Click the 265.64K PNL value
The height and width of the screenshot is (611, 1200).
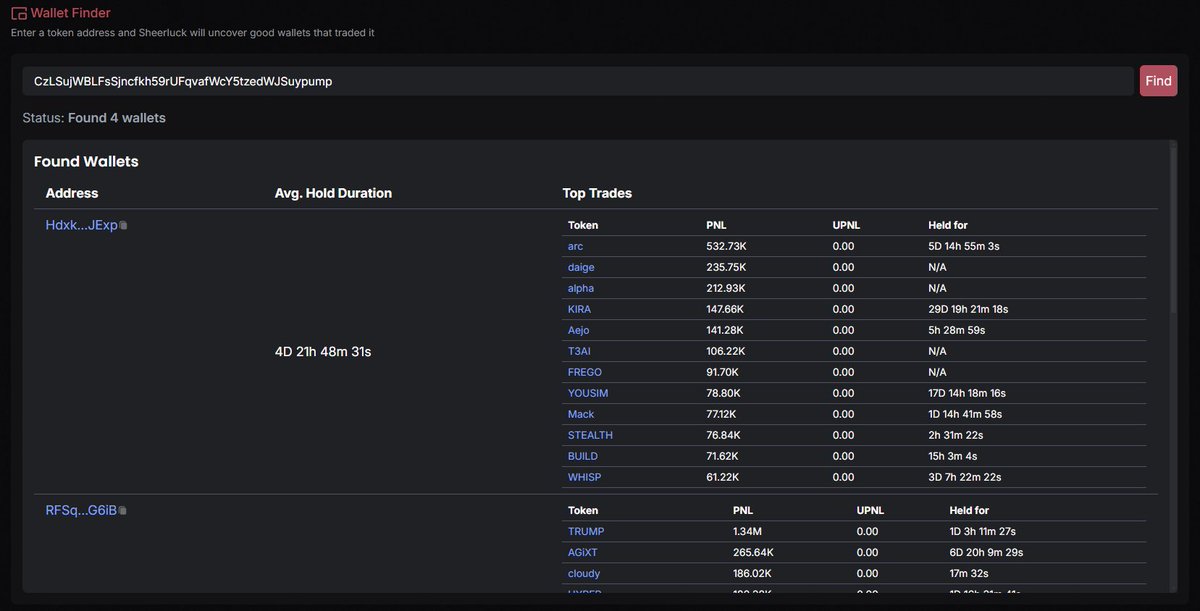point(753,552)
